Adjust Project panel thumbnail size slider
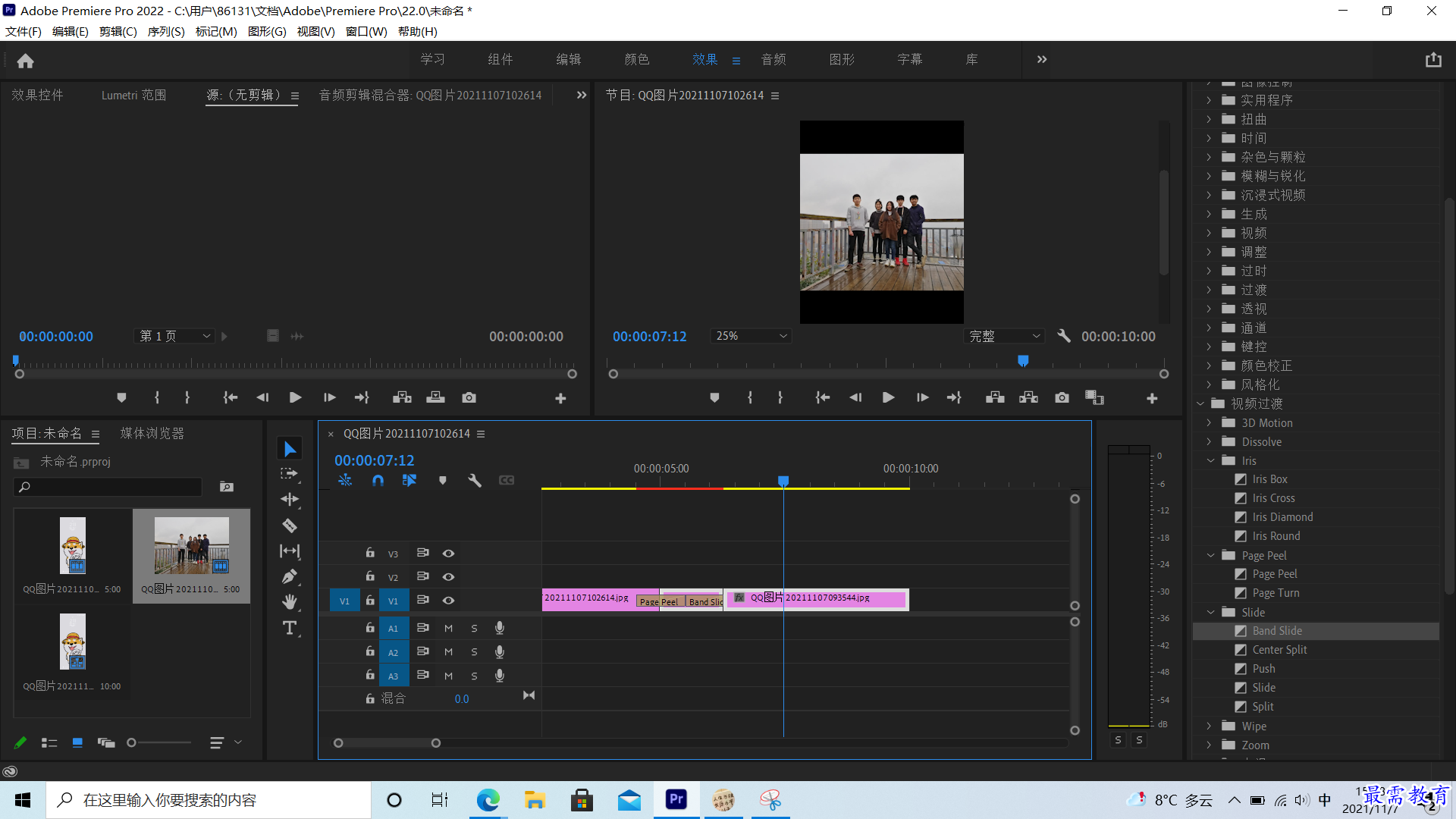This screenshot has height=819, width=1456. point(131,743)
